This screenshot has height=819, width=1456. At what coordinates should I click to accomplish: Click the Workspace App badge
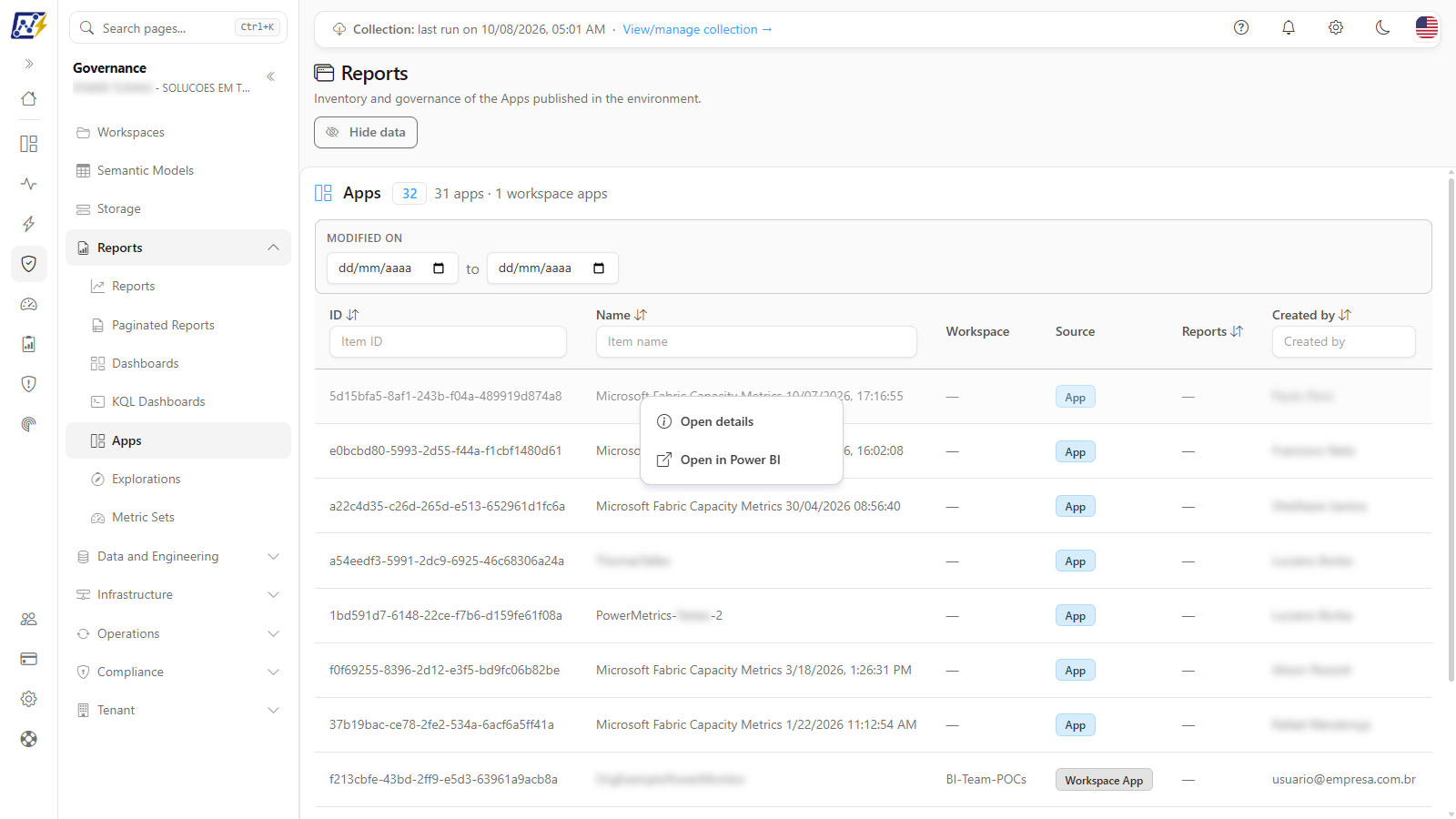[1104, 780]
